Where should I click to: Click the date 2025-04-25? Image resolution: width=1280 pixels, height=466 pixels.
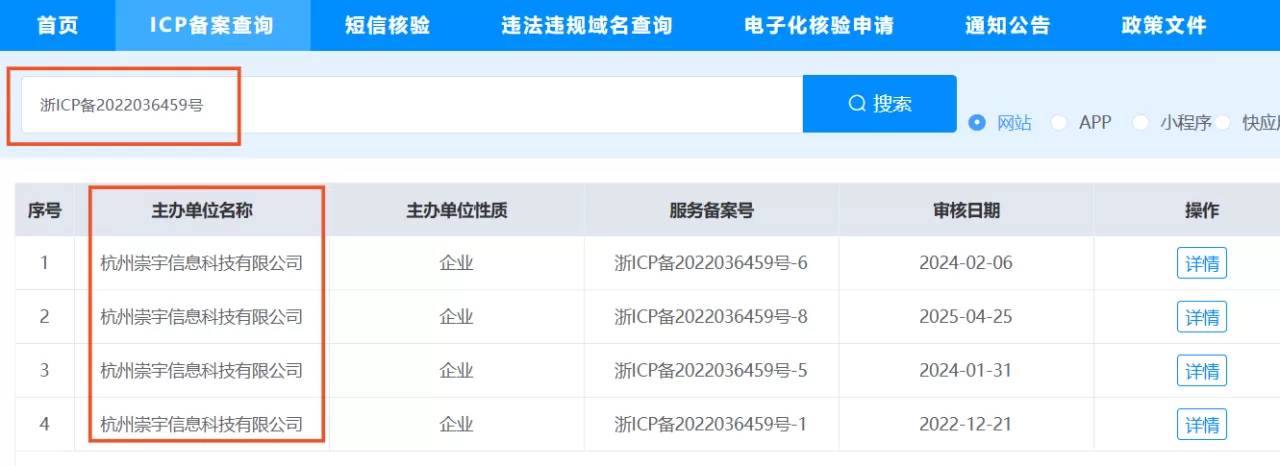966,317
